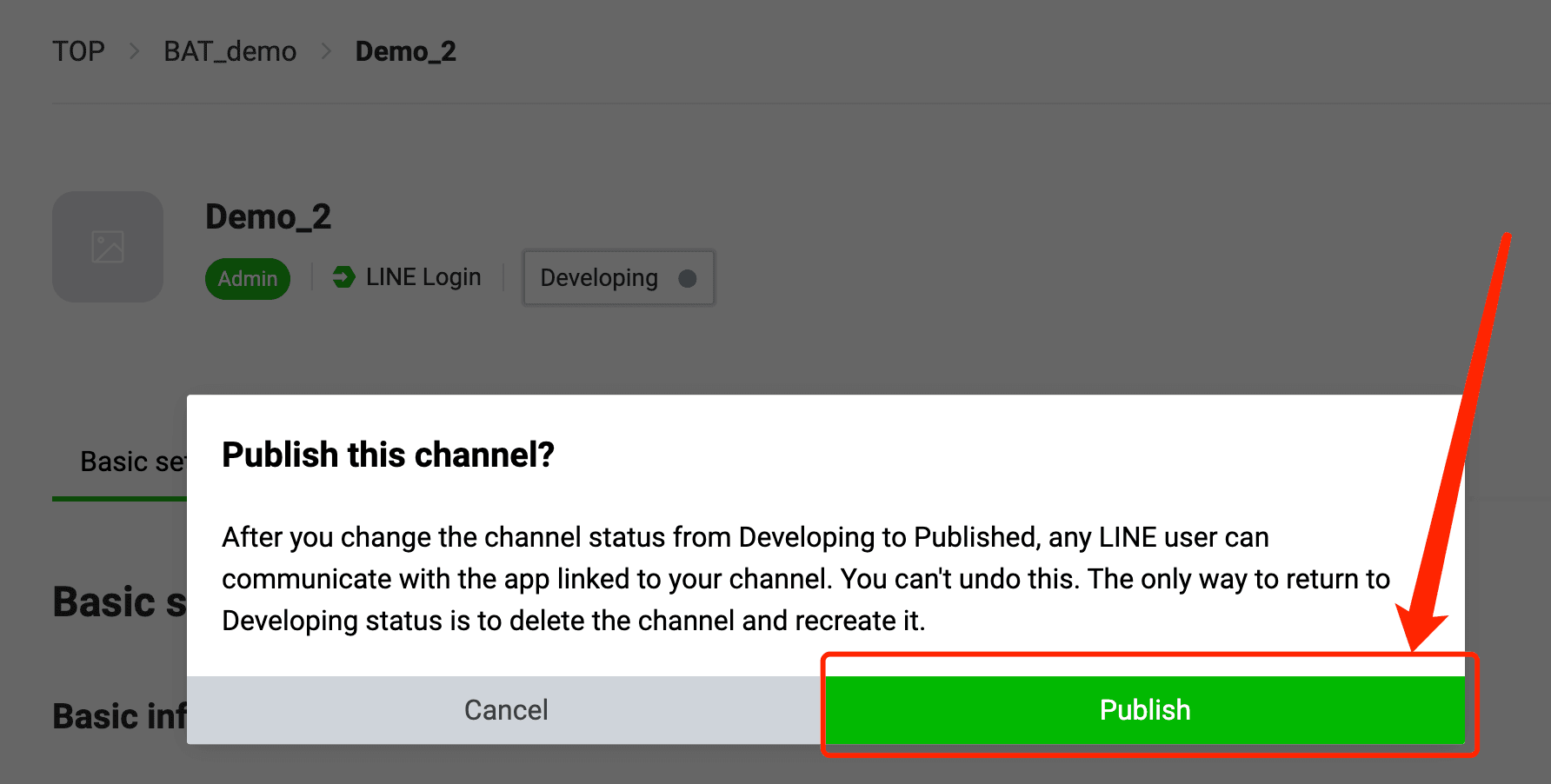Select the Demo_2 breadcrumb item
The image size is (1551, 784).
(405, 51)
